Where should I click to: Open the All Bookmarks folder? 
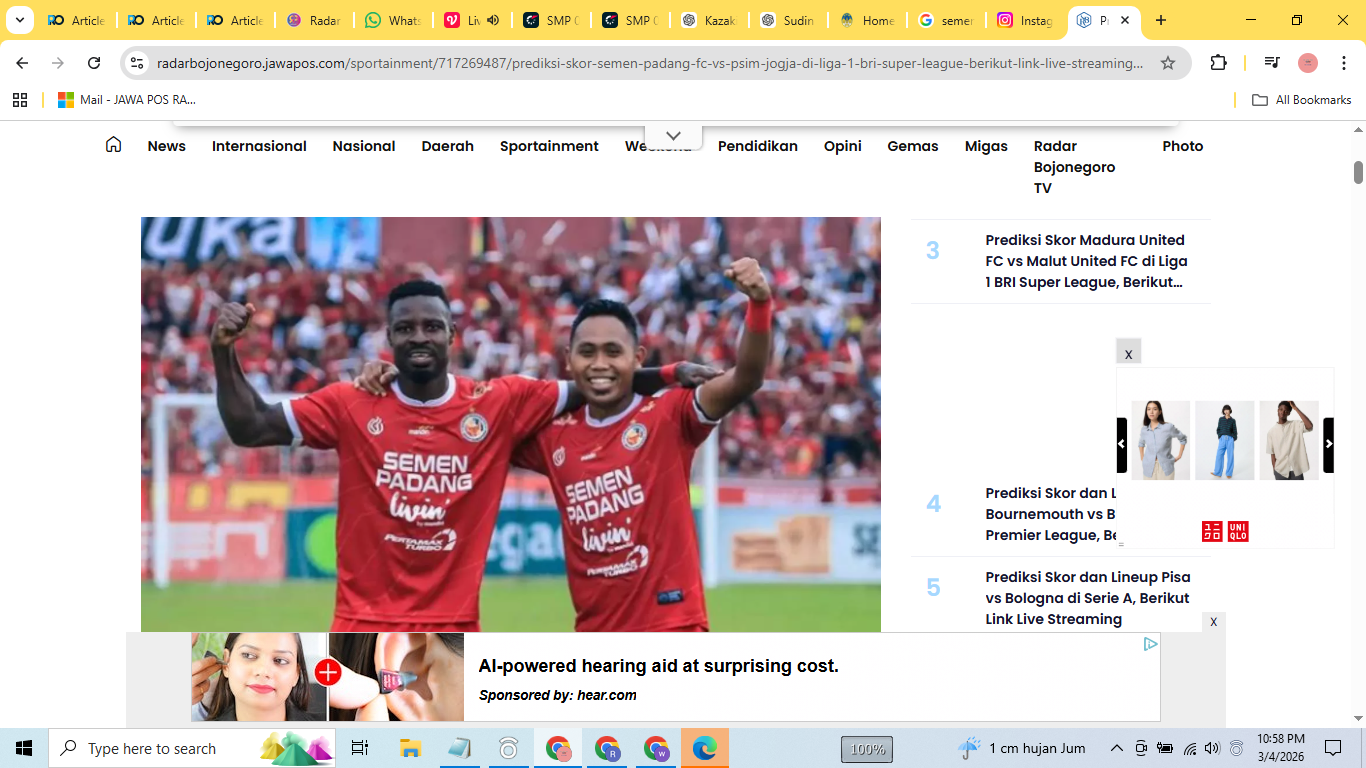[1302, 100]
